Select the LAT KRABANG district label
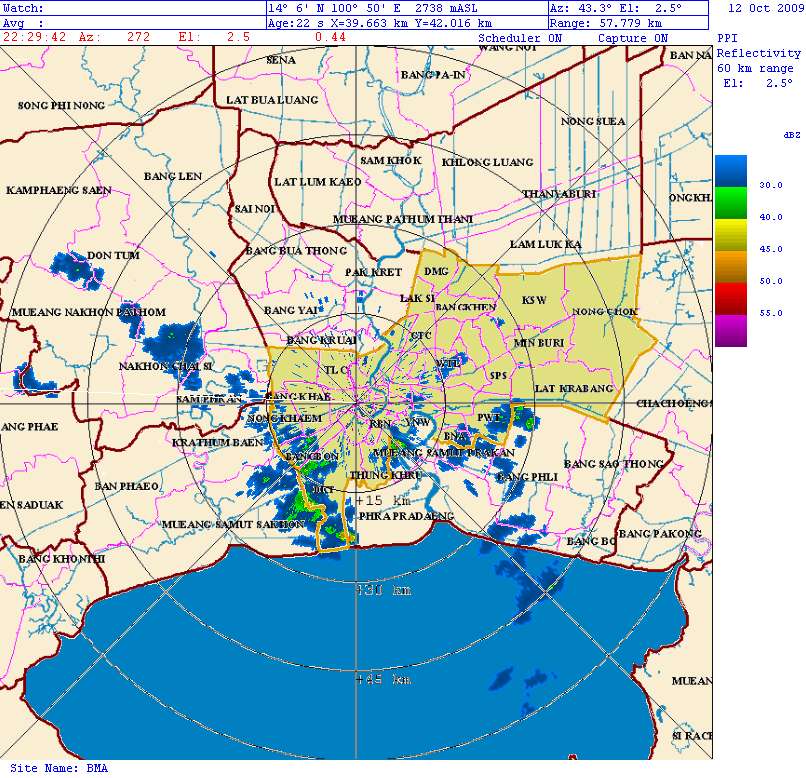The height and width of the screenshot is (778, 806). pyautogui.click(x=573, y=388)
